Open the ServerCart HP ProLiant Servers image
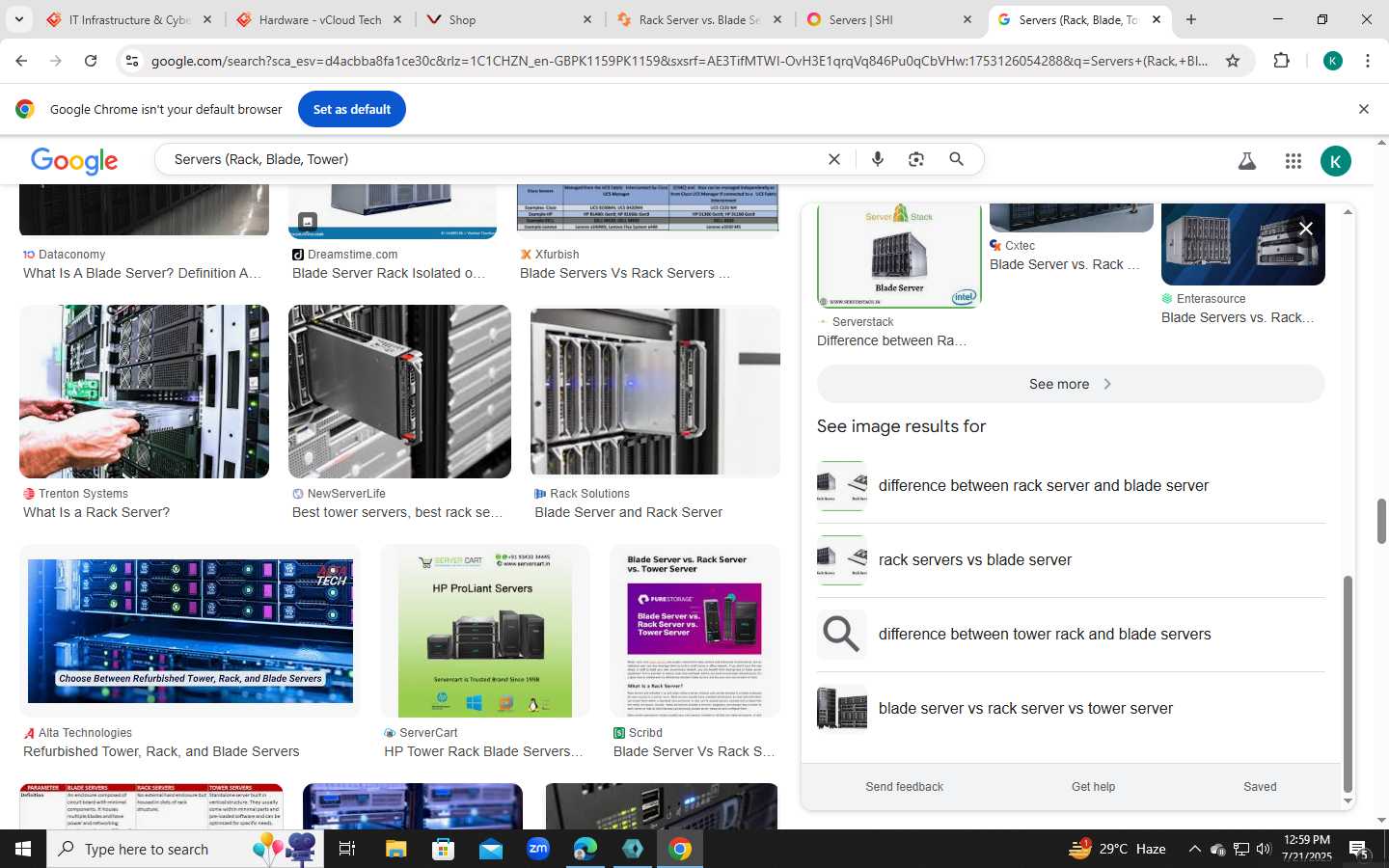1389x868 pixels. click(485, 631)
